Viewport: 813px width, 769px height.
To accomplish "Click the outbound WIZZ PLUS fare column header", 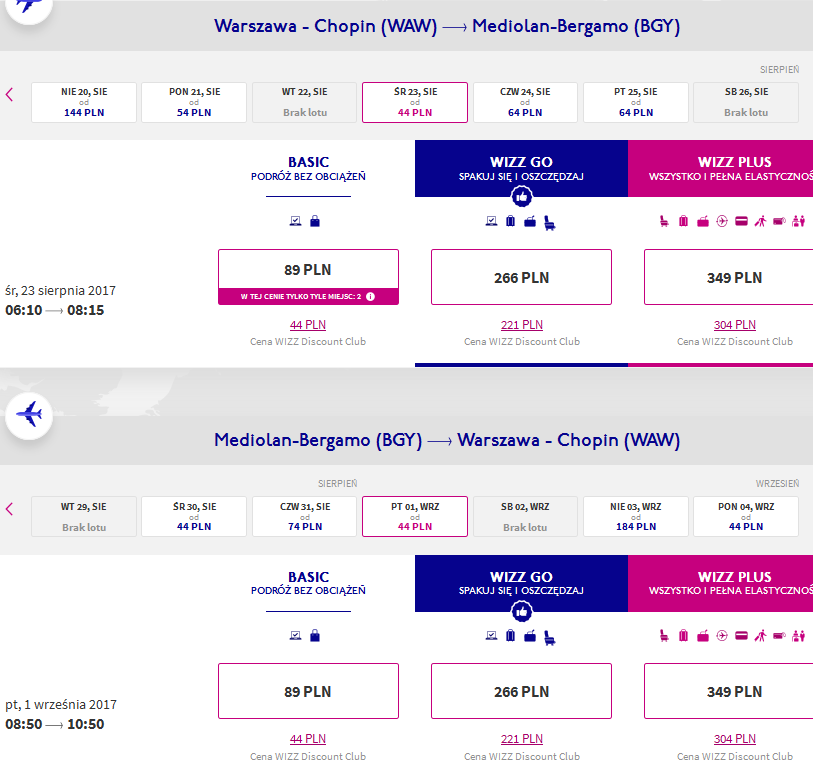I will [x=721, y=169].
